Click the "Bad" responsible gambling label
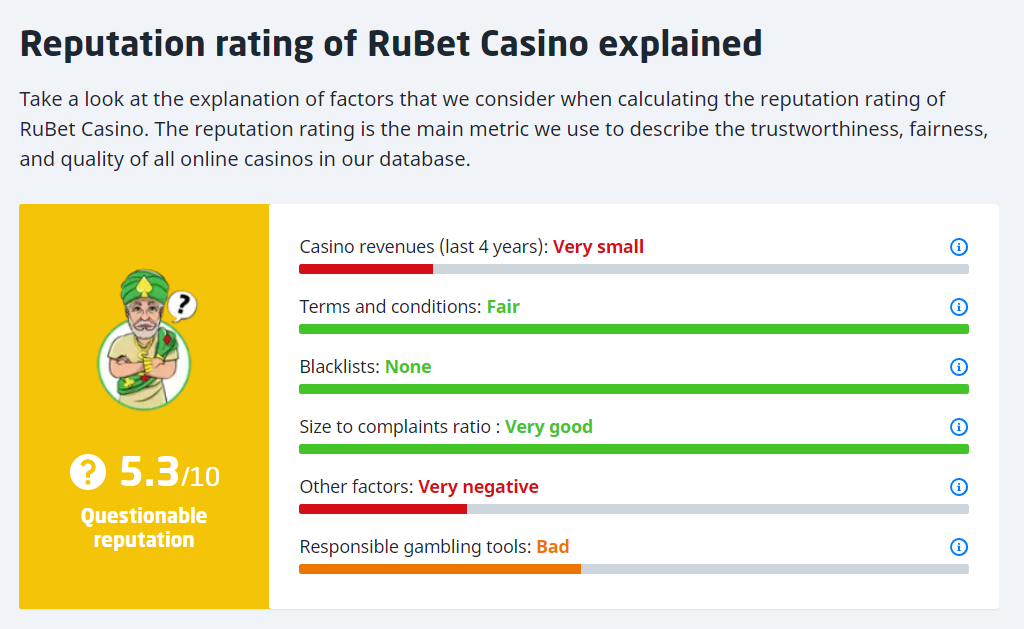 553,547
